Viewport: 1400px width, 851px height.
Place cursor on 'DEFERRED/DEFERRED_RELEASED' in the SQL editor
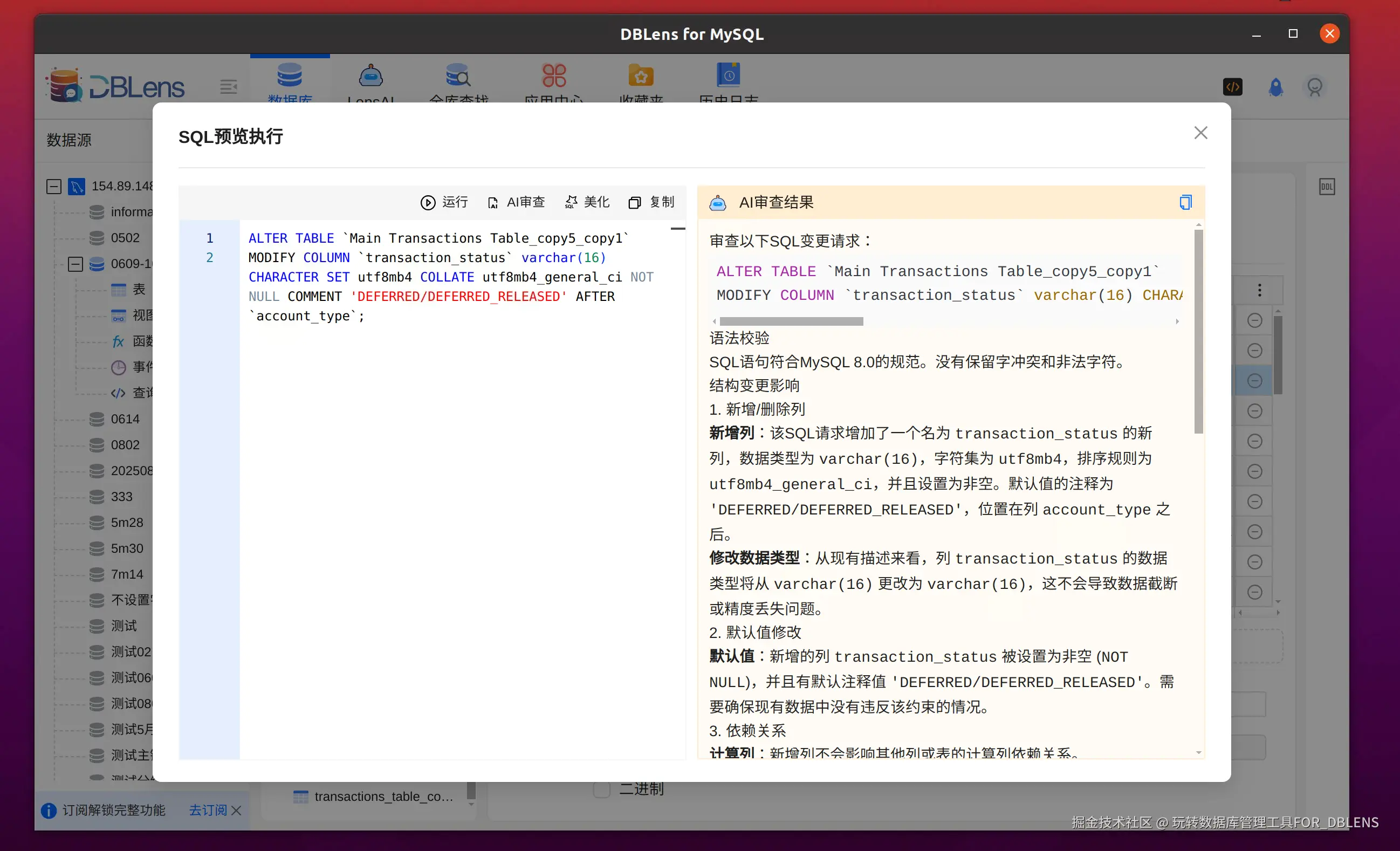(458, 297)
